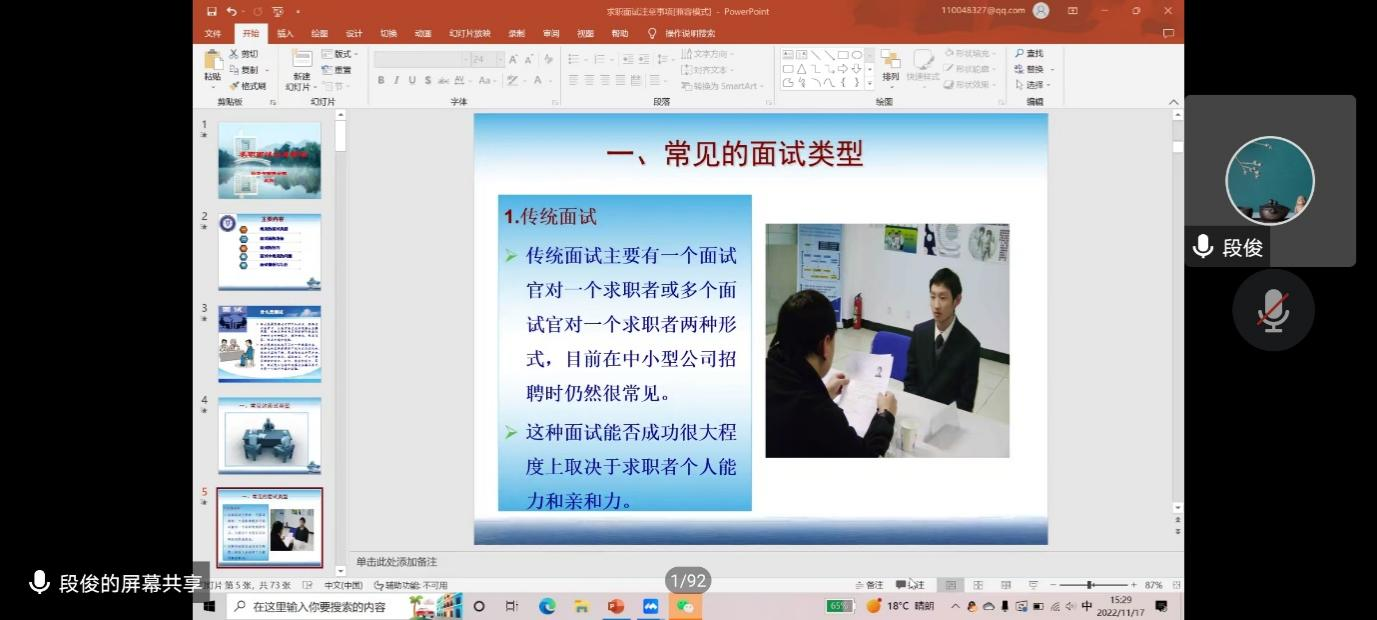Viewport: 1377px width, 620px height.
Task: Select slide 3 thumbnail in the slide panel
Action: [269, 343]
